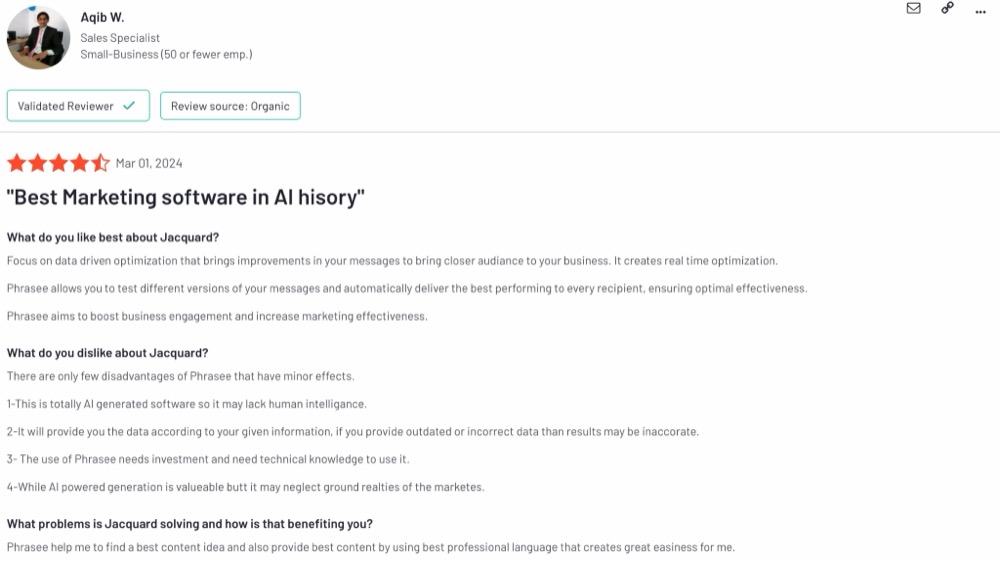Screen dimensions: 1000x562
Task: Click the Review source: Organic badge
Action: (x=230, y=106)
